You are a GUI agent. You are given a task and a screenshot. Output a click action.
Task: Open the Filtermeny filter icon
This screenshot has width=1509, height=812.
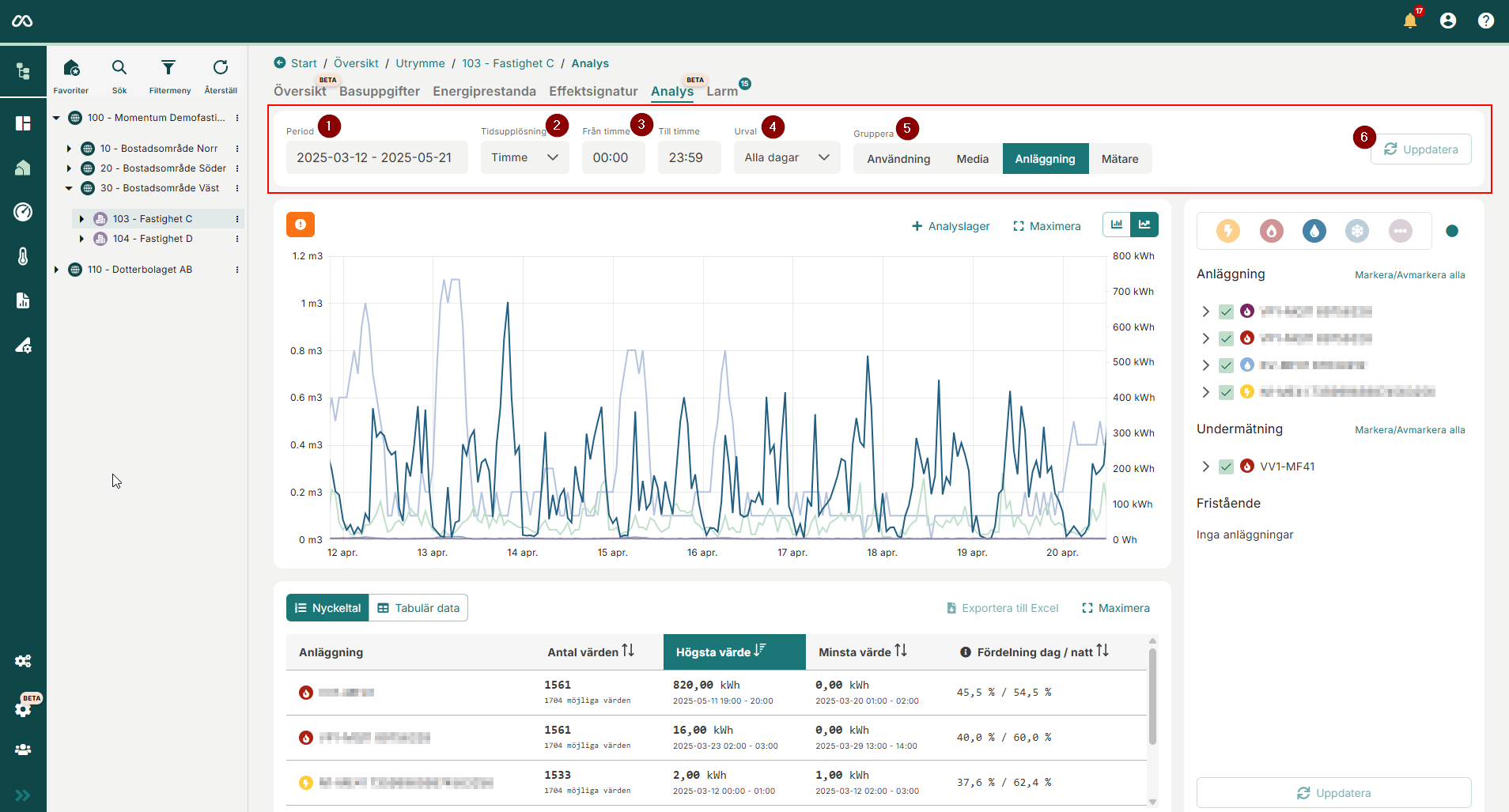point(169,76)
